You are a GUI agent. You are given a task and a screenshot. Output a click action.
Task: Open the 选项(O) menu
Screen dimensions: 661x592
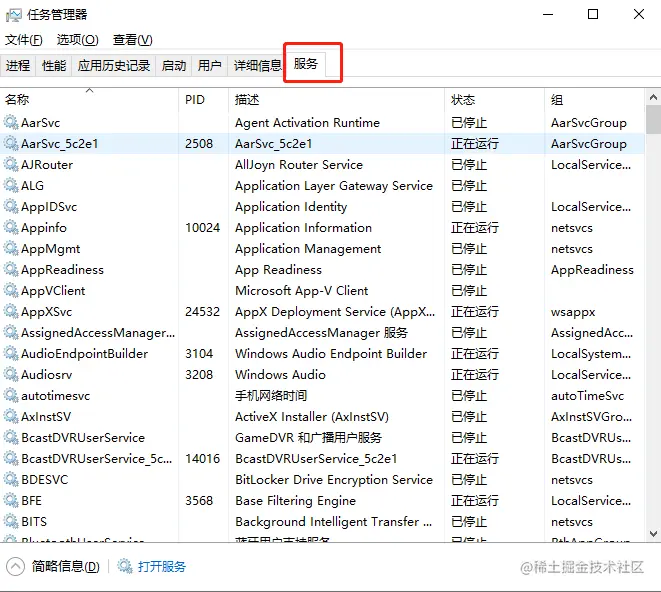coord(78,40)
